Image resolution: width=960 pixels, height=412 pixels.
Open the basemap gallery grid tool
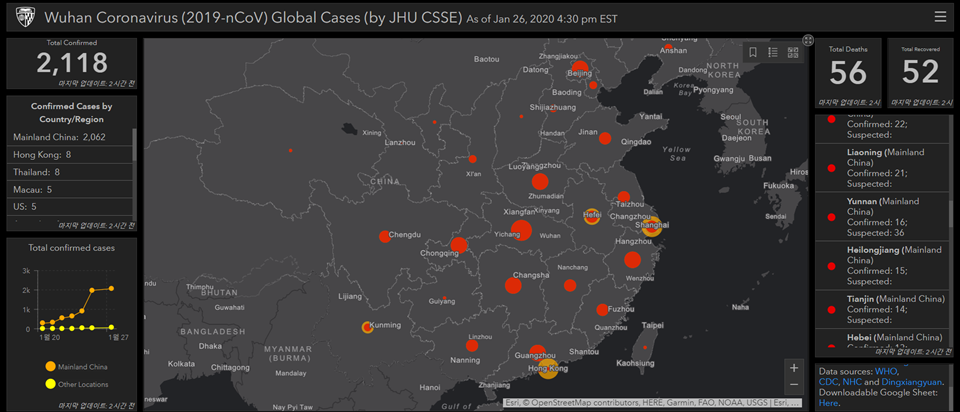pyautogui.click(x=793, y=53)
